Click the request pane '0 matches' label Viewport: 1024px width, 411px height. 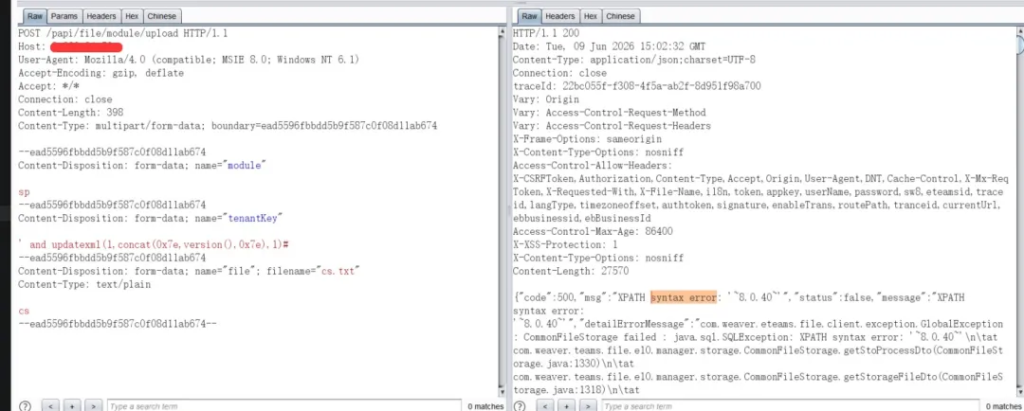pos(484,406)
